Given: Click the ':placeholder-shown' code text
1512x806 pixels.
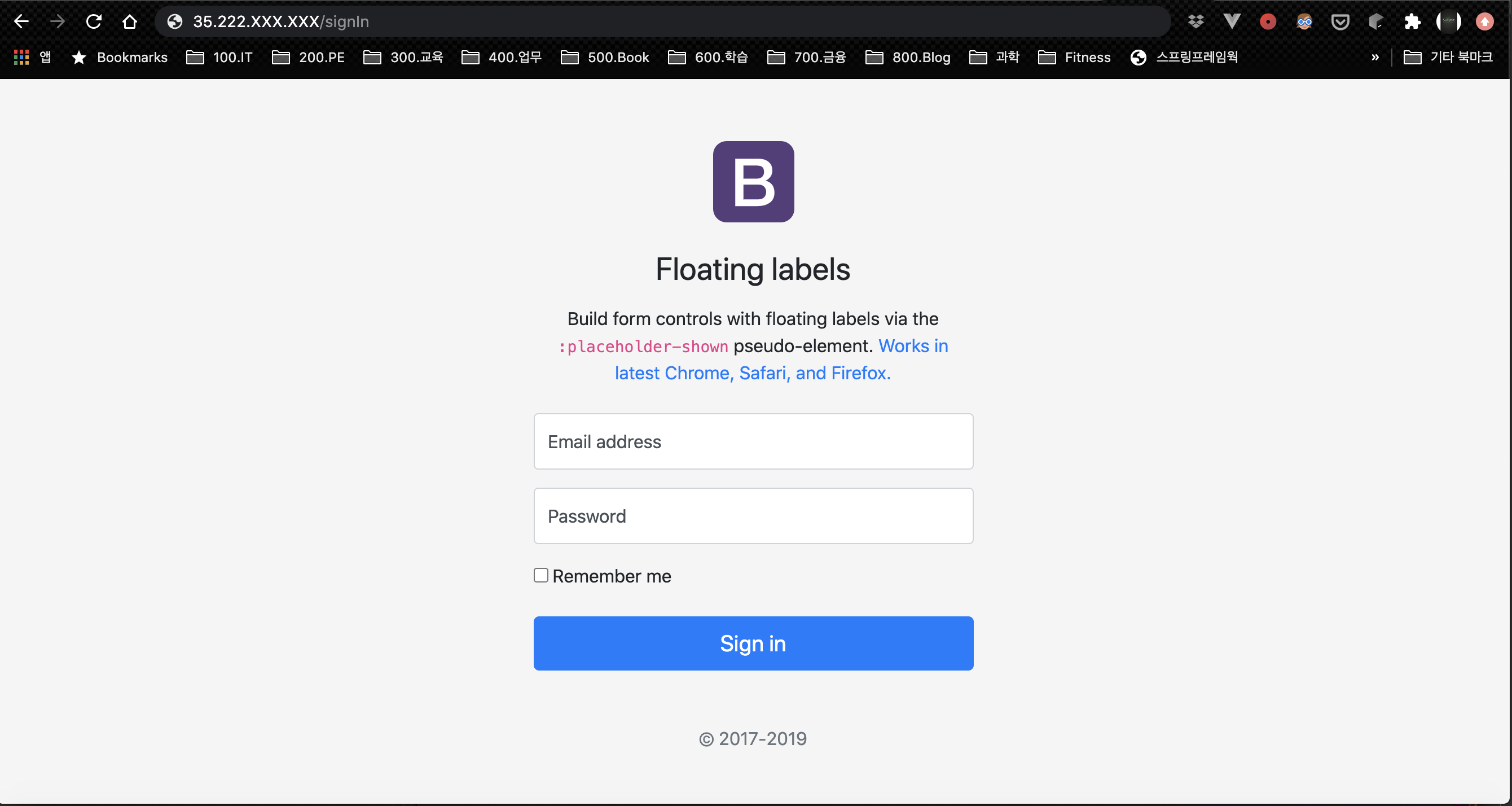Looking at the screenshot, I should click(x=643, y=347).
